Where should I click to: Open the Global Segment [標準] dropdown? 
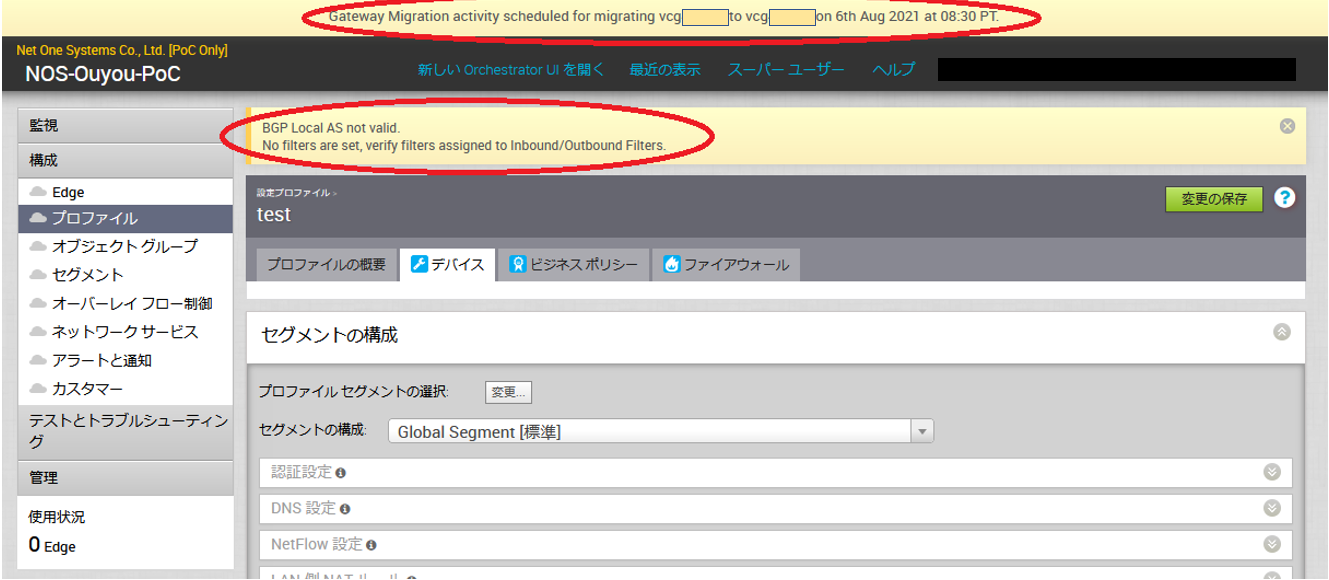[x=661, y=431]
